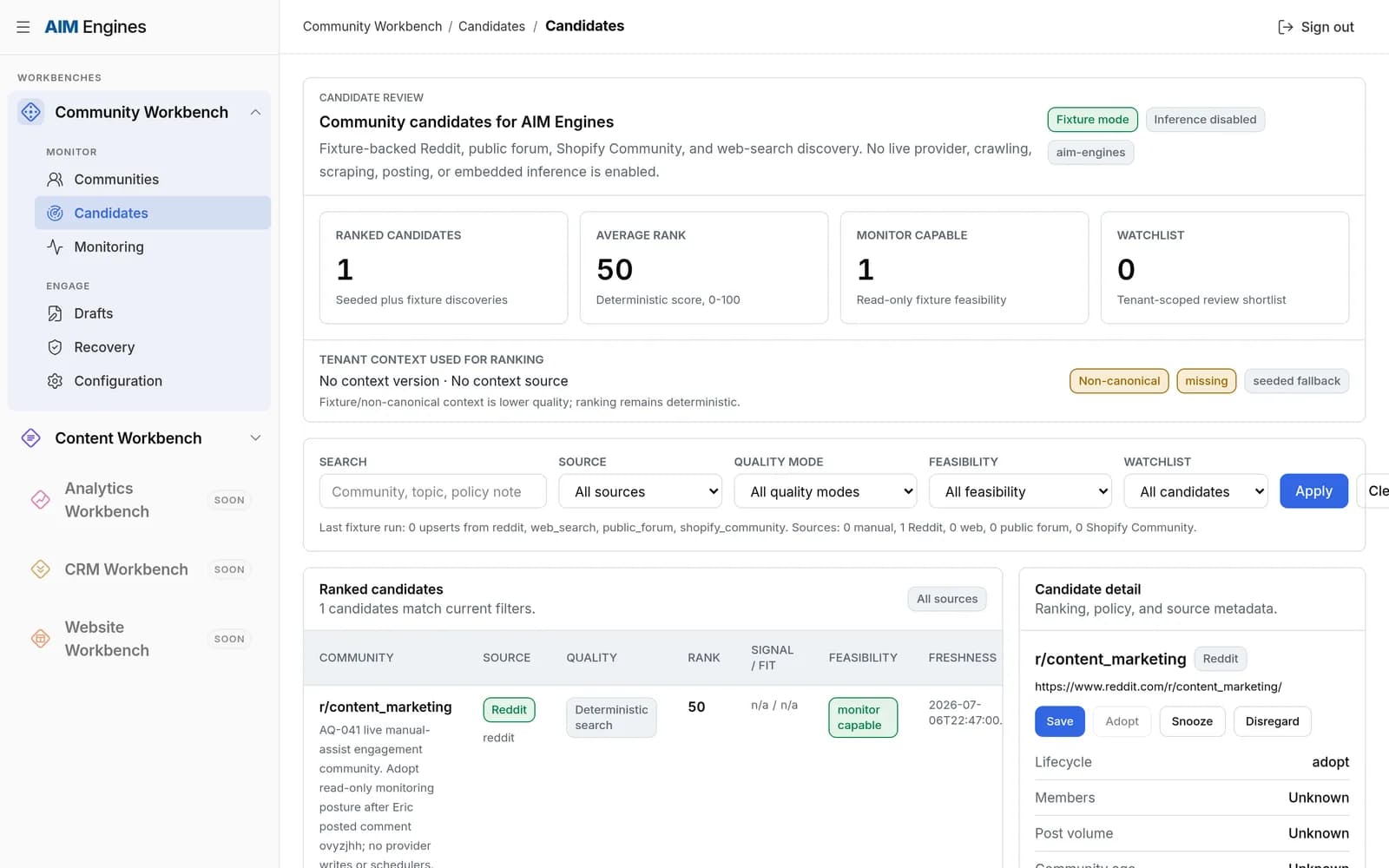Click the monitor capable feasibility badge
Image resolution: width=1389 pixels, height=868 pixels.
point(863,718)
